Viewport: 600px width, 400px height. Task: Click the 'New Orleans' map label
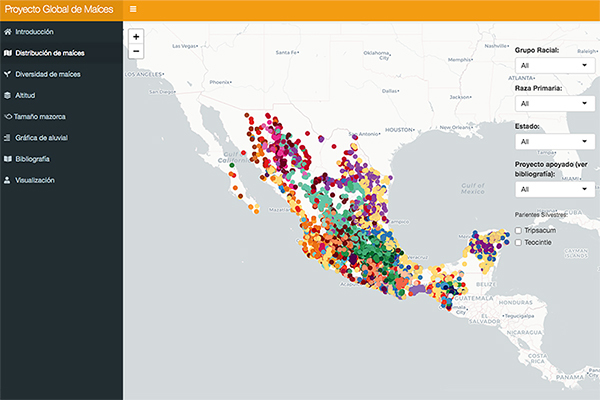[456, 127]
